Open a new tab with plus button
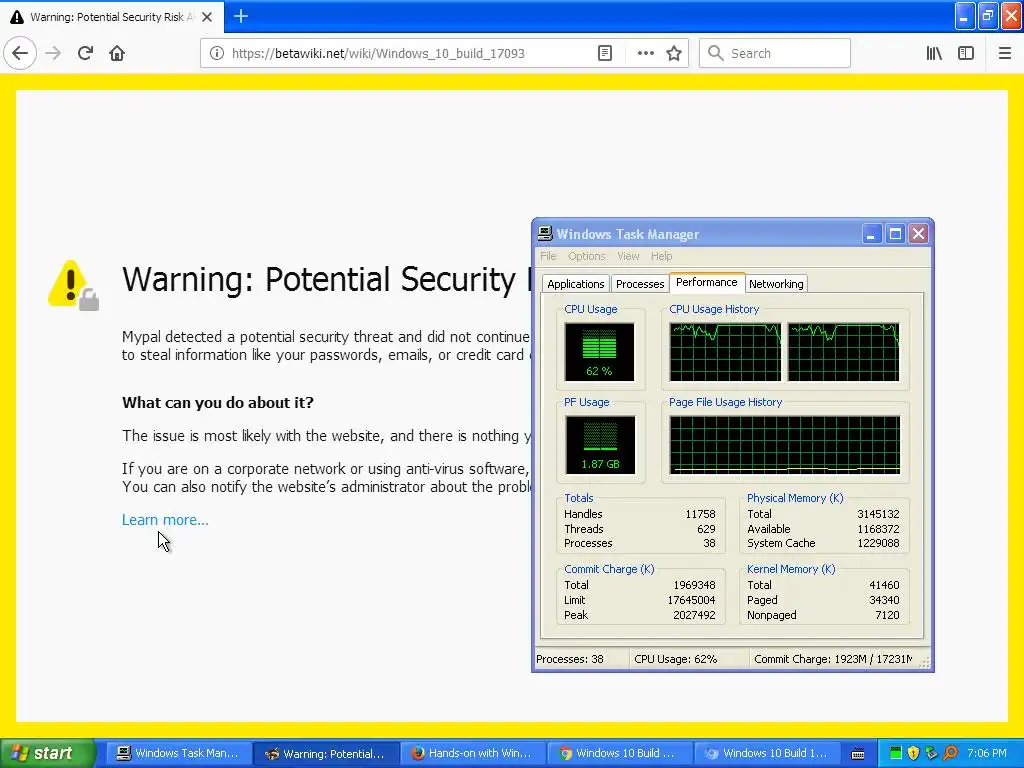1024x768 pixels. [240, 16]
